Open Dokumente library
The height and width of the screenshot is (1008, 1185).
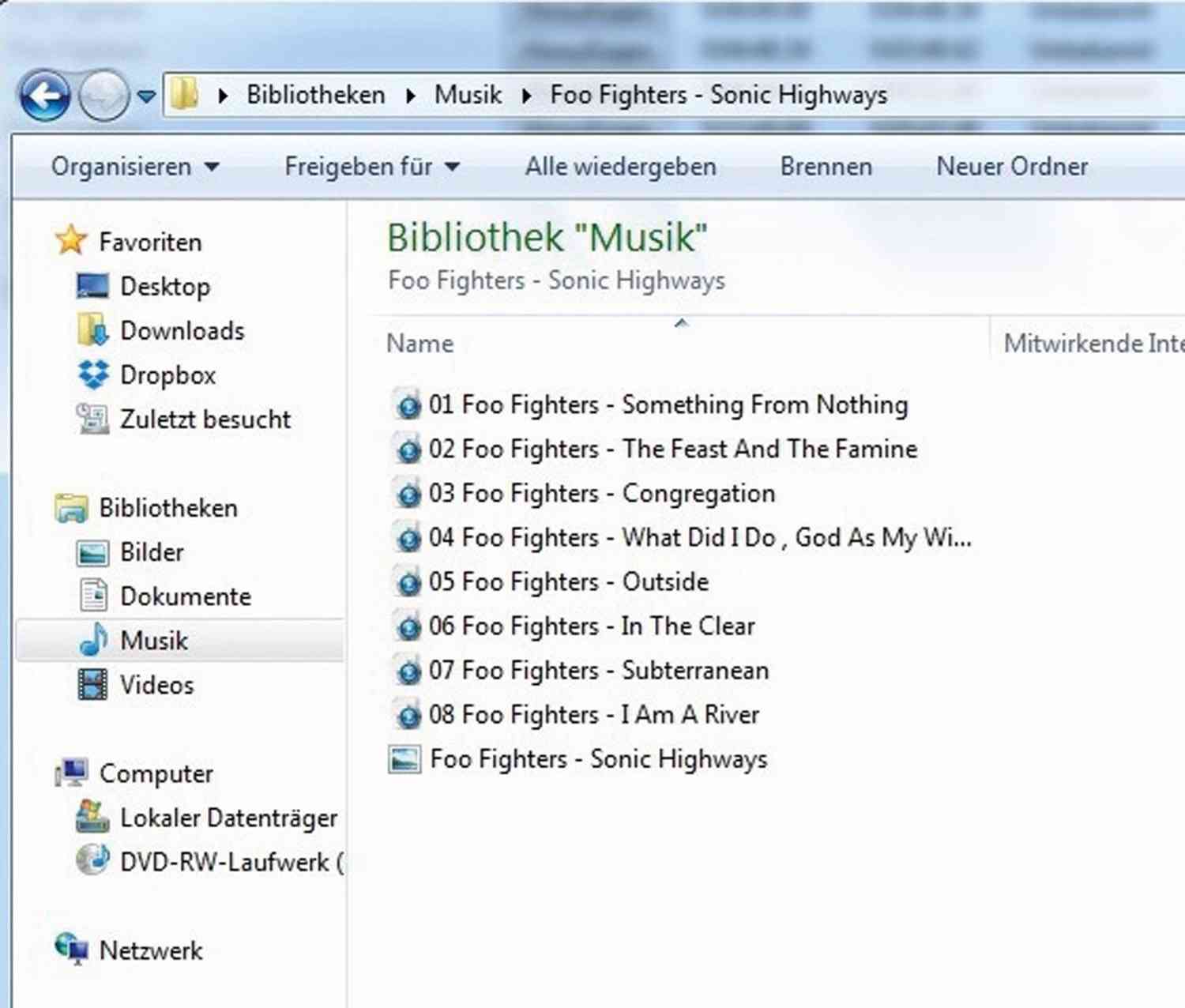tap(186, 596)
